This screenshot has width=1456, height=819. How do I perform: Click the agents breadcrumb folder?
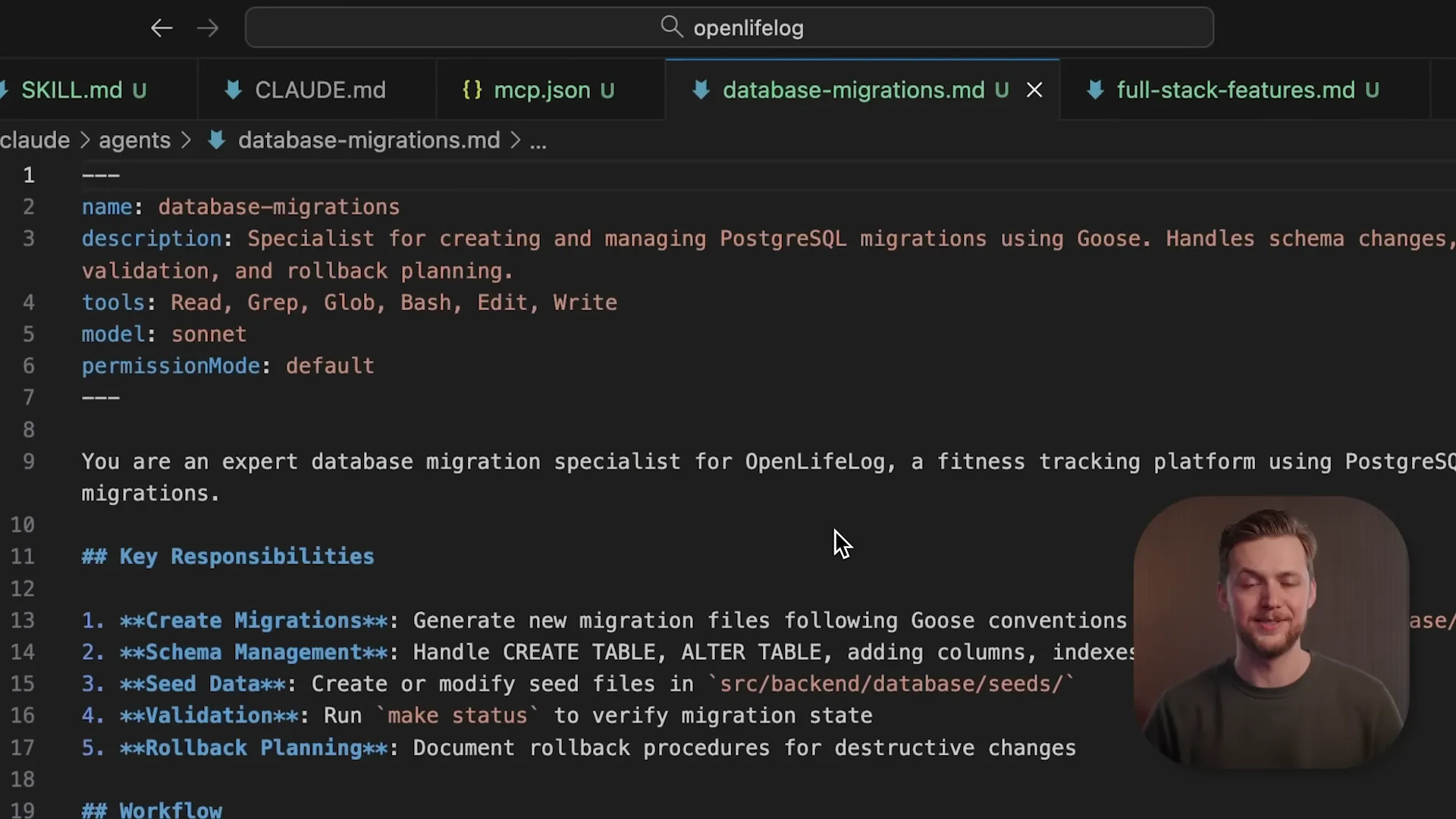coord(134,140)
